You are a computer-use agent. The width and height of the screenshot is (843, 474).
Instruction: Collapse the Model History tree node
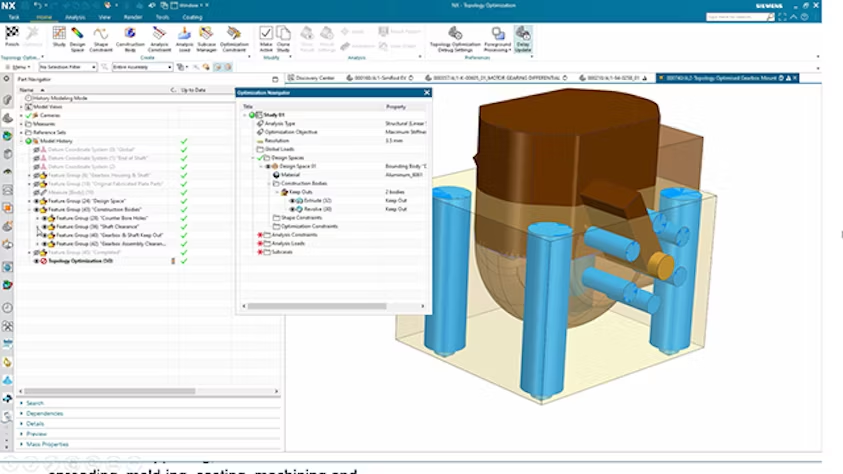click(22, 141)
